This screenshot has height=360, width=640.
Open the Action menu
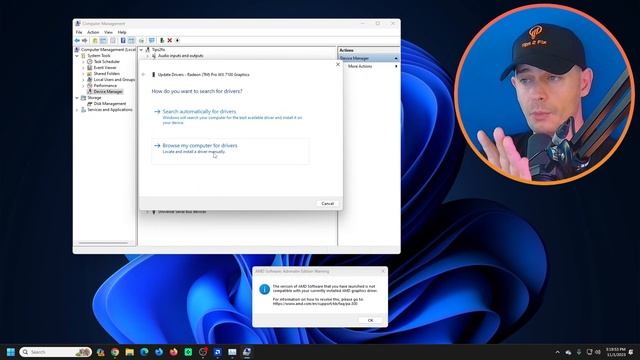[x=93, y=32]
